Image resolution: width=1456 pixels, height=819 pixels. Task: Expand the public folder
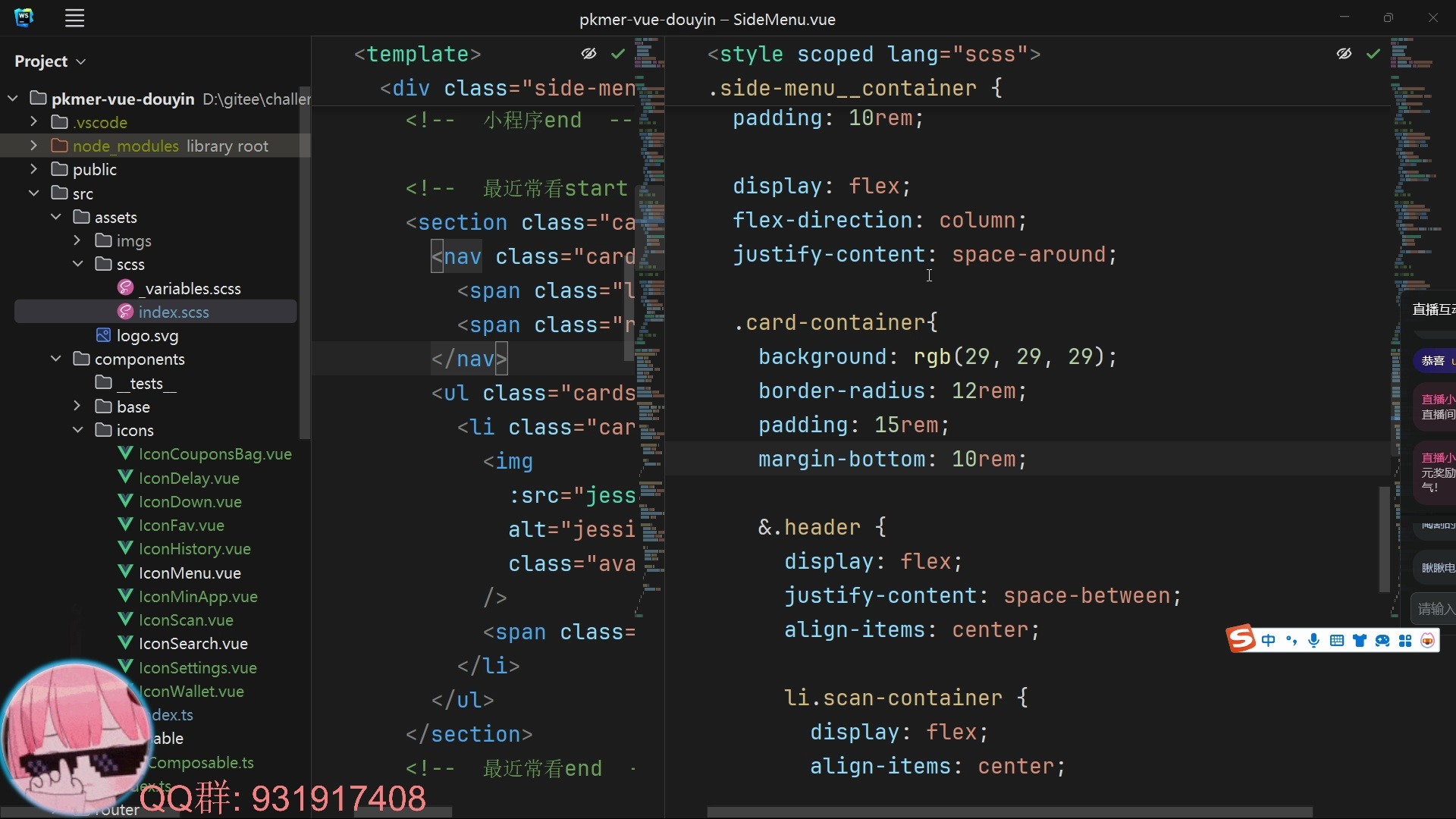[33, 169]
